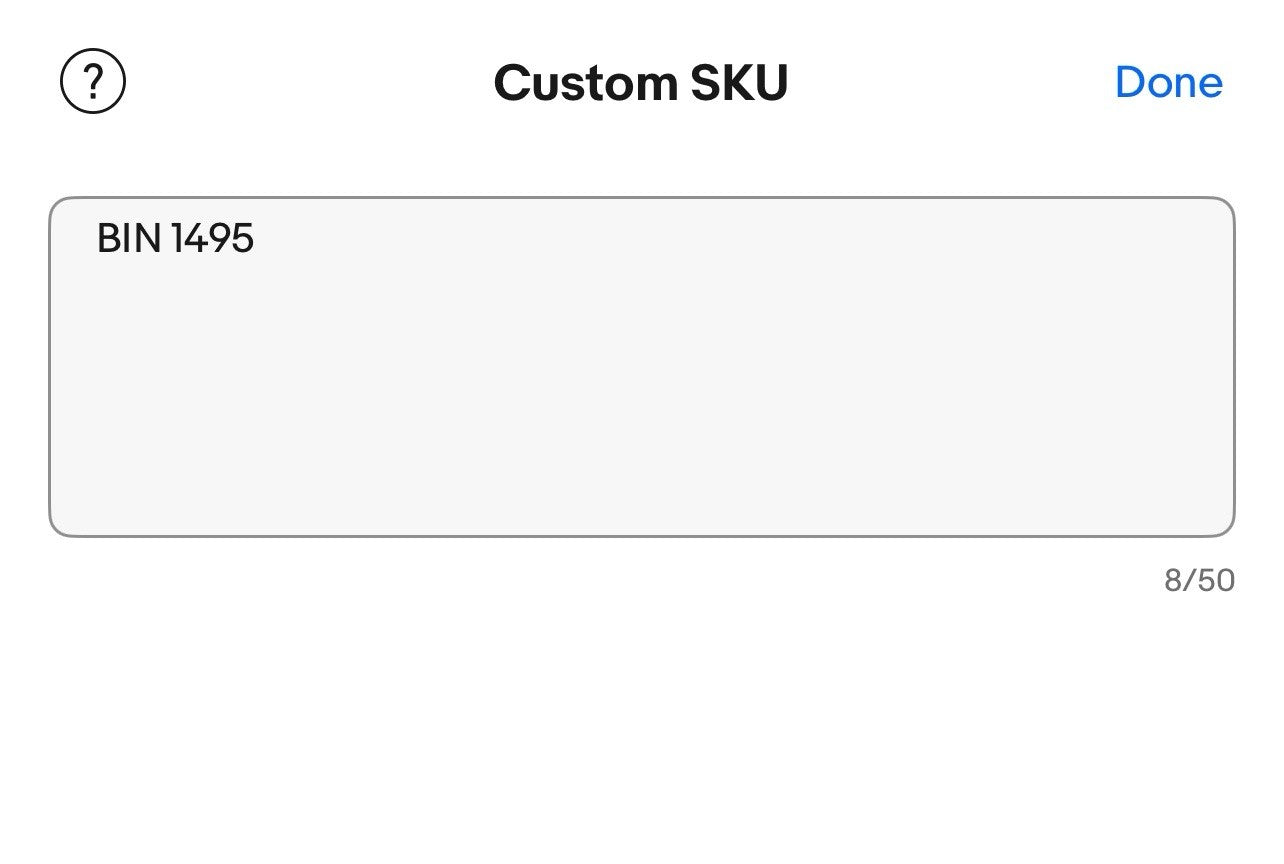Viewport: 1284px width, 864px height.
Task: Click the word Custom in the title
Action: coord(584,82)
